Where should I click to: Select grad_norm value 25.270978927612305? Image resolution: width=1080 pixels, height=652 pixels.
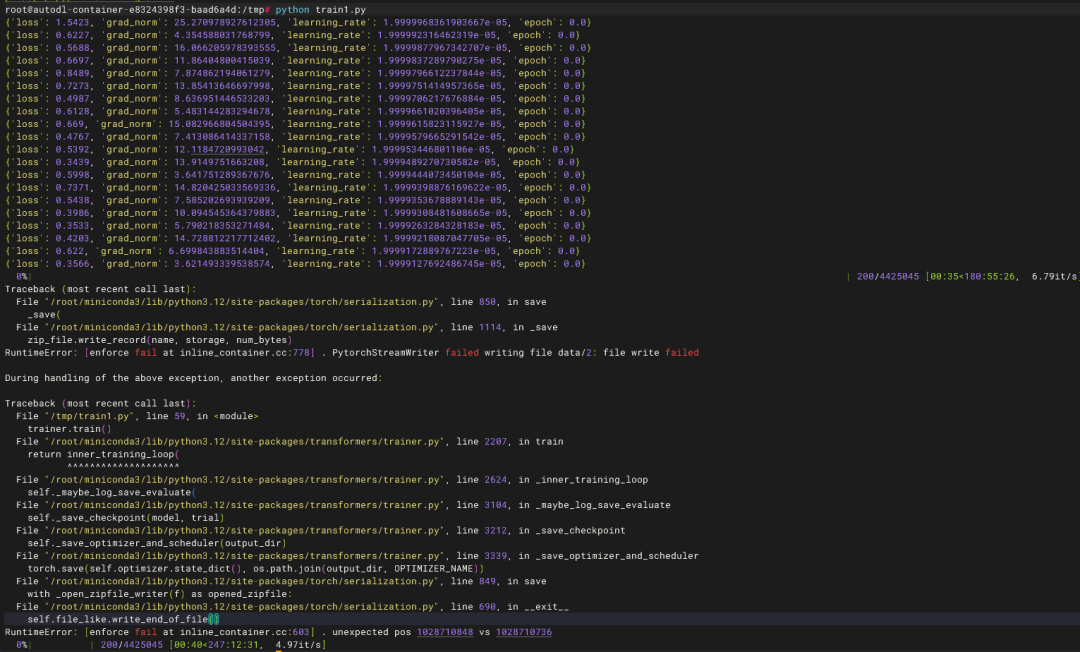click(x=225, y=22)
